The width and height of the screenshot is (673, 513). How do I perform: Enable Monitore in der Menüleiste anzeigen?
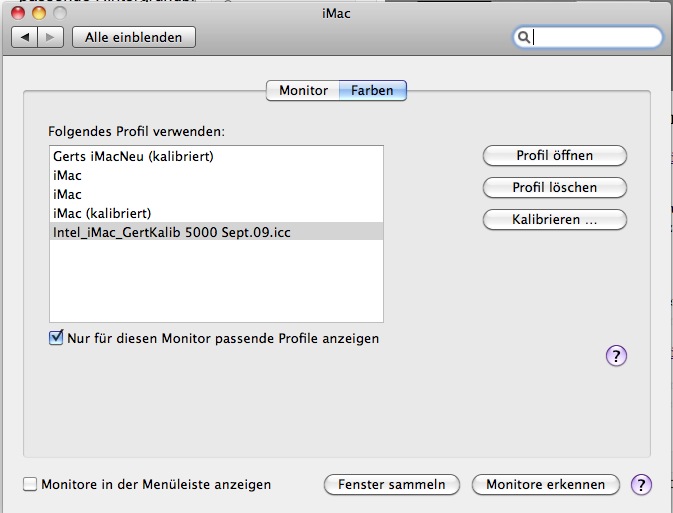click(31, 484)
